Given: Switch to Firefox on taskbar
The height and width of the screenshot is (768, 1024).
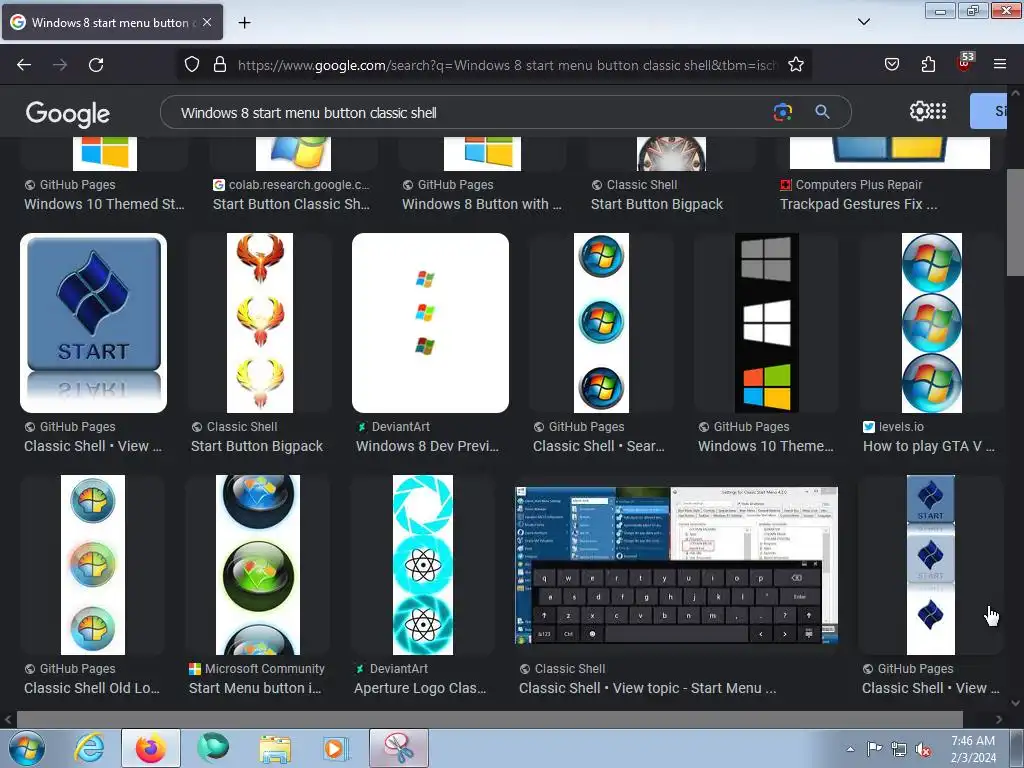Looking at the screenshot, I should [150, 748].
